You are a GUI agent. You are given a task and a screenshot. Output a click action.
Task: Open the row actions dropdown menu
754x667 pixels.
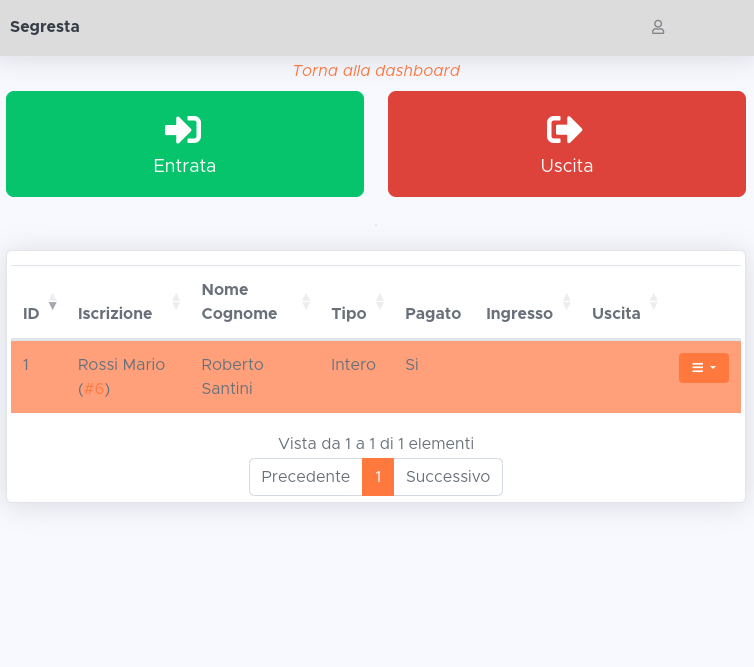pyautogui.click(x=703, y=368)
